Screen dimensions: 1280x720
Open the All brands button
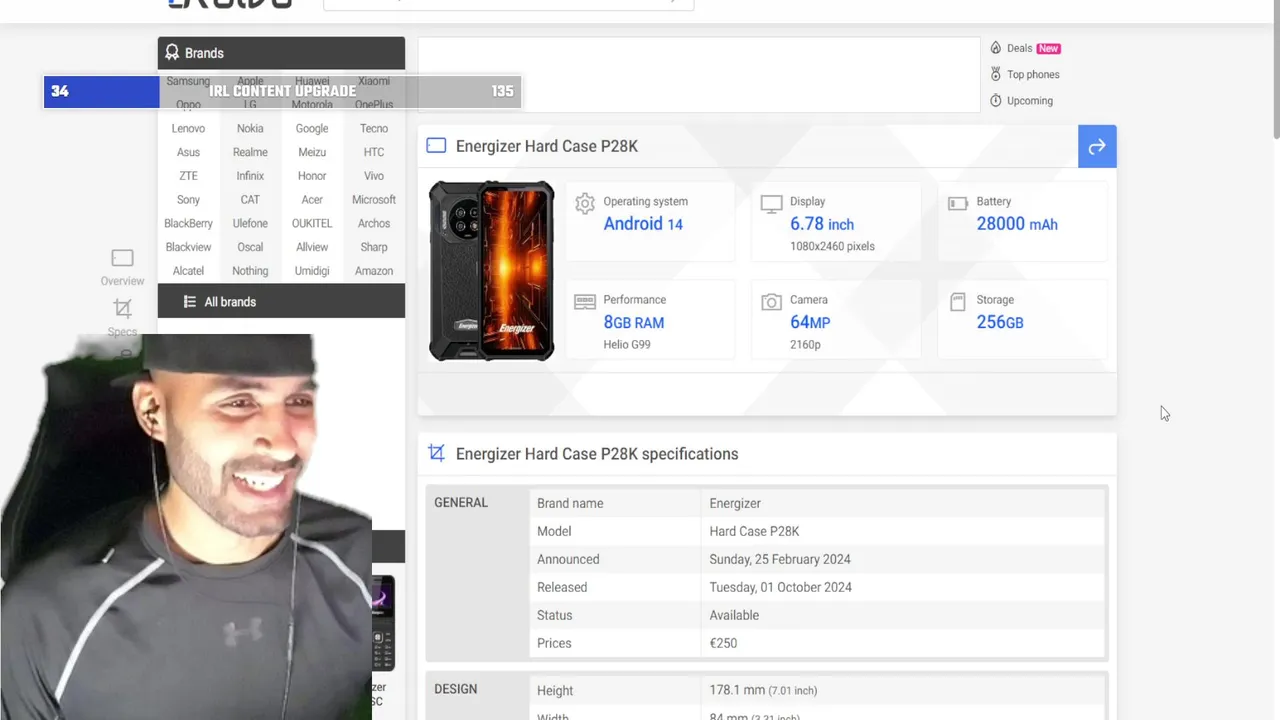point(281,301)
